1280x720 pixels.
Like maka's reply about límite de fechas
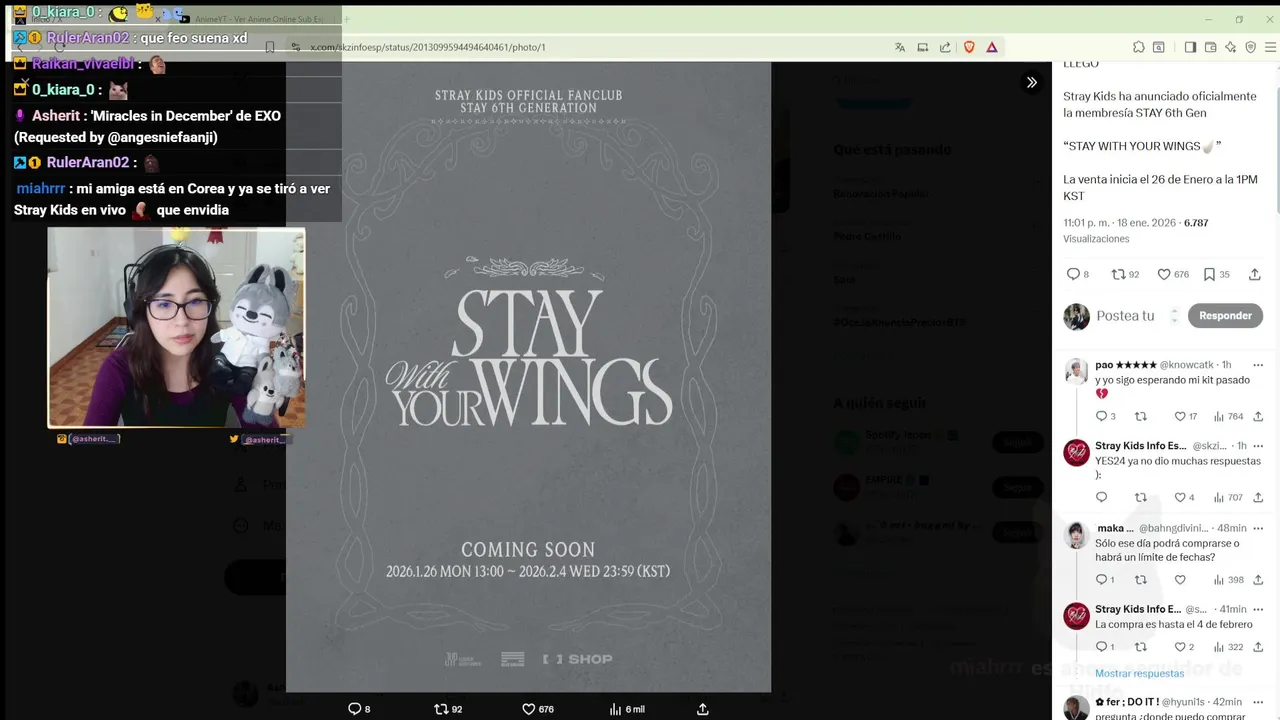[1180, 579]
